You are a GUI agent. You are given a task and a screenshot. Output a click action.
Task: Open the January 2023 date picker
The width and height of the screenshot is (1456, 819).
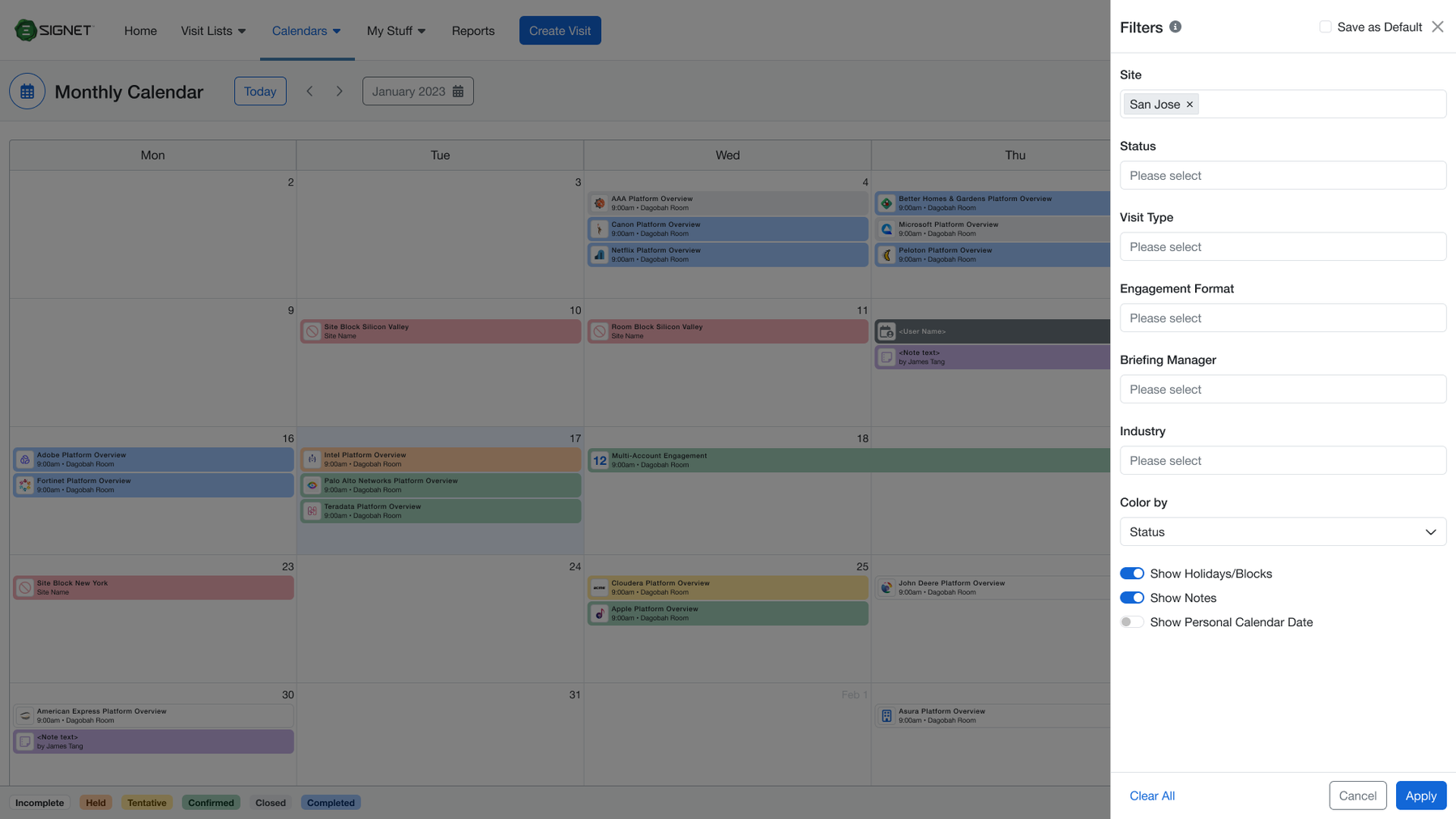pos(418,92)
